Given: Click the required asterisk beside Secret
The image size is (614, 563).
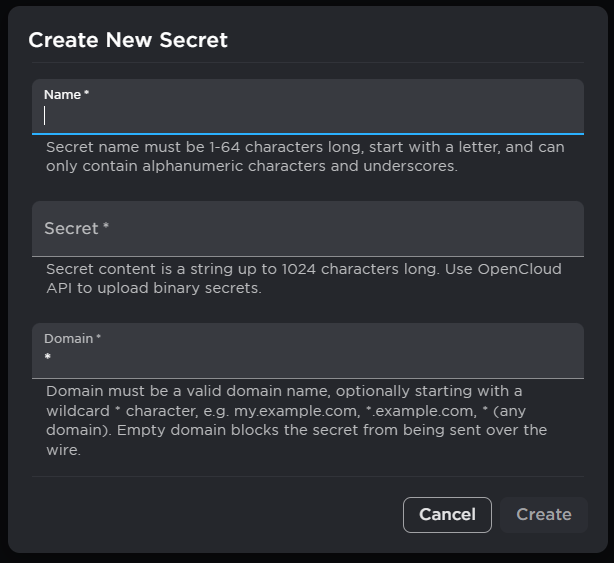Looking at the screenshot, I should tap(106, 228).
